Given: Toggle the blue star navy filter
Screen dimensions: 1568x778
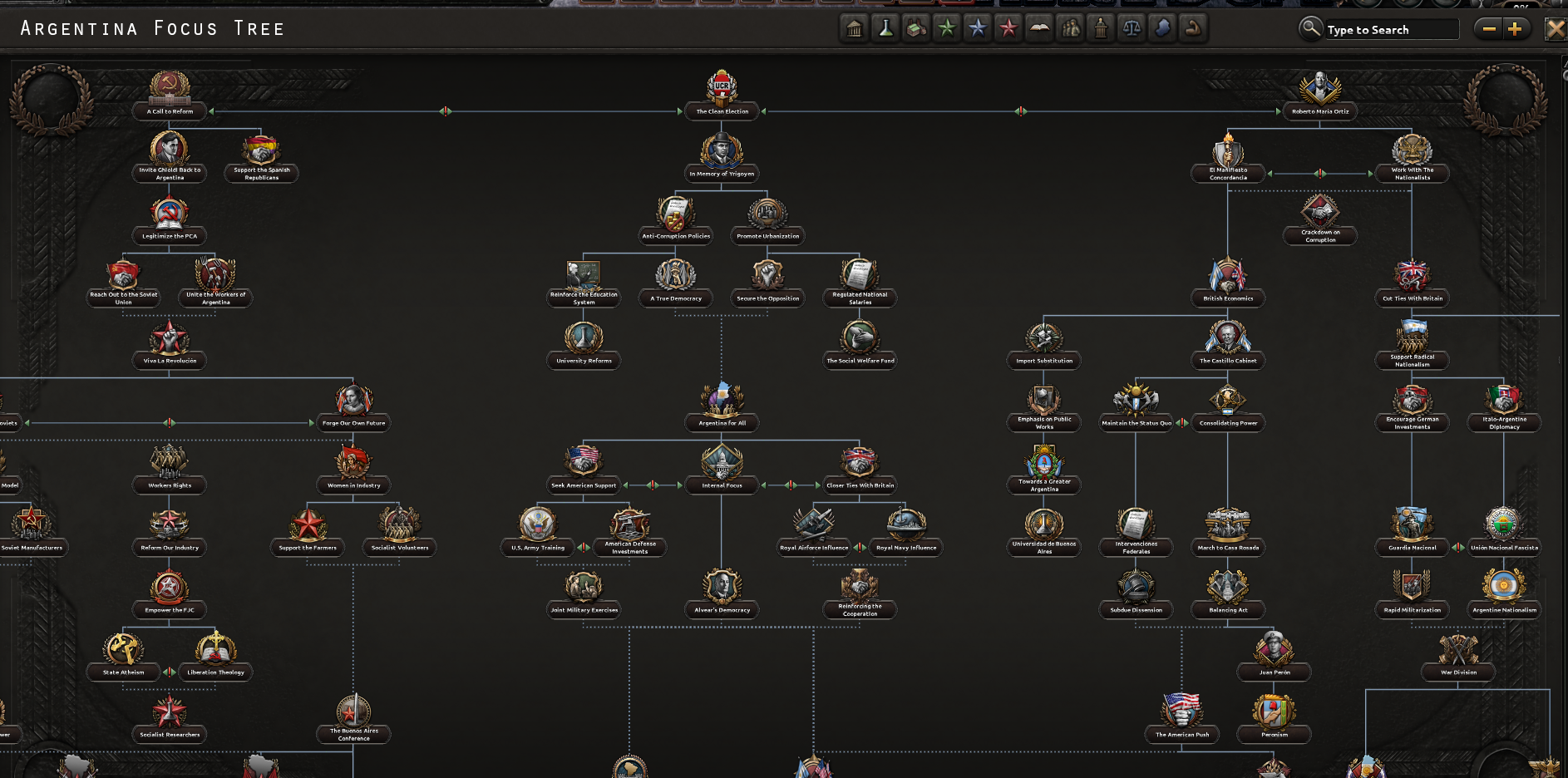Looking at the screenshot, I should coord(978,29).
